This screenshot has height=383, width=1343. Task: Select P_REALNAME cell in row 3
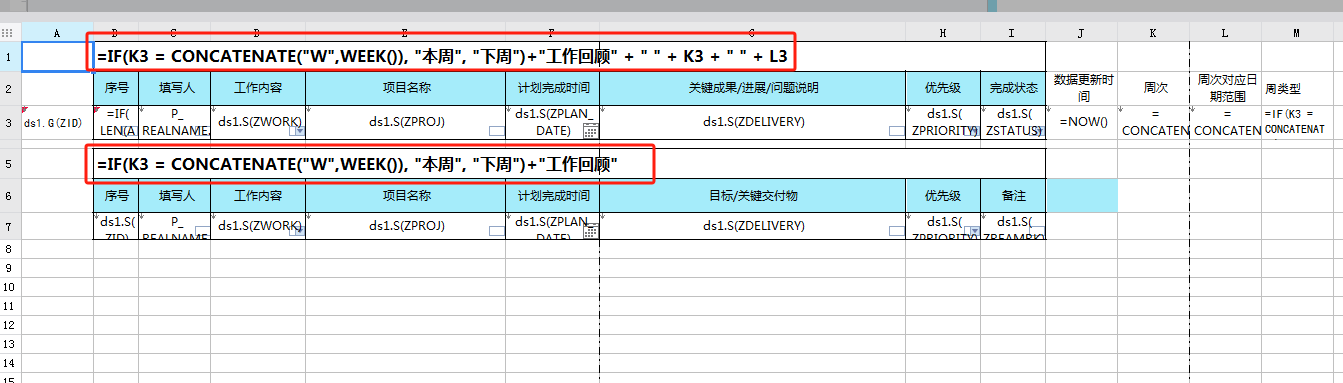point(175,122)
